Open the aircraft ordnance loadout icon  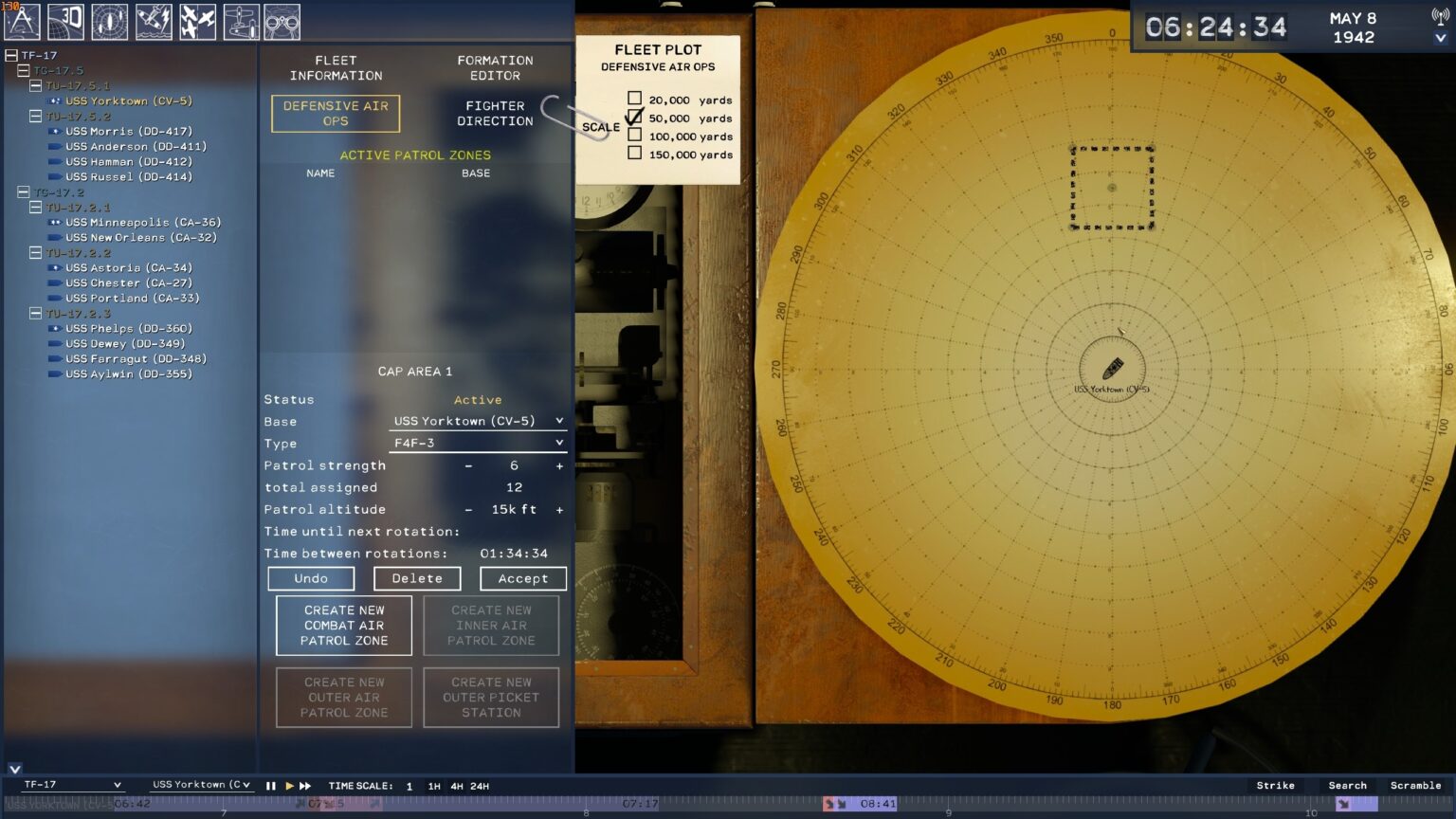point(241,21)
